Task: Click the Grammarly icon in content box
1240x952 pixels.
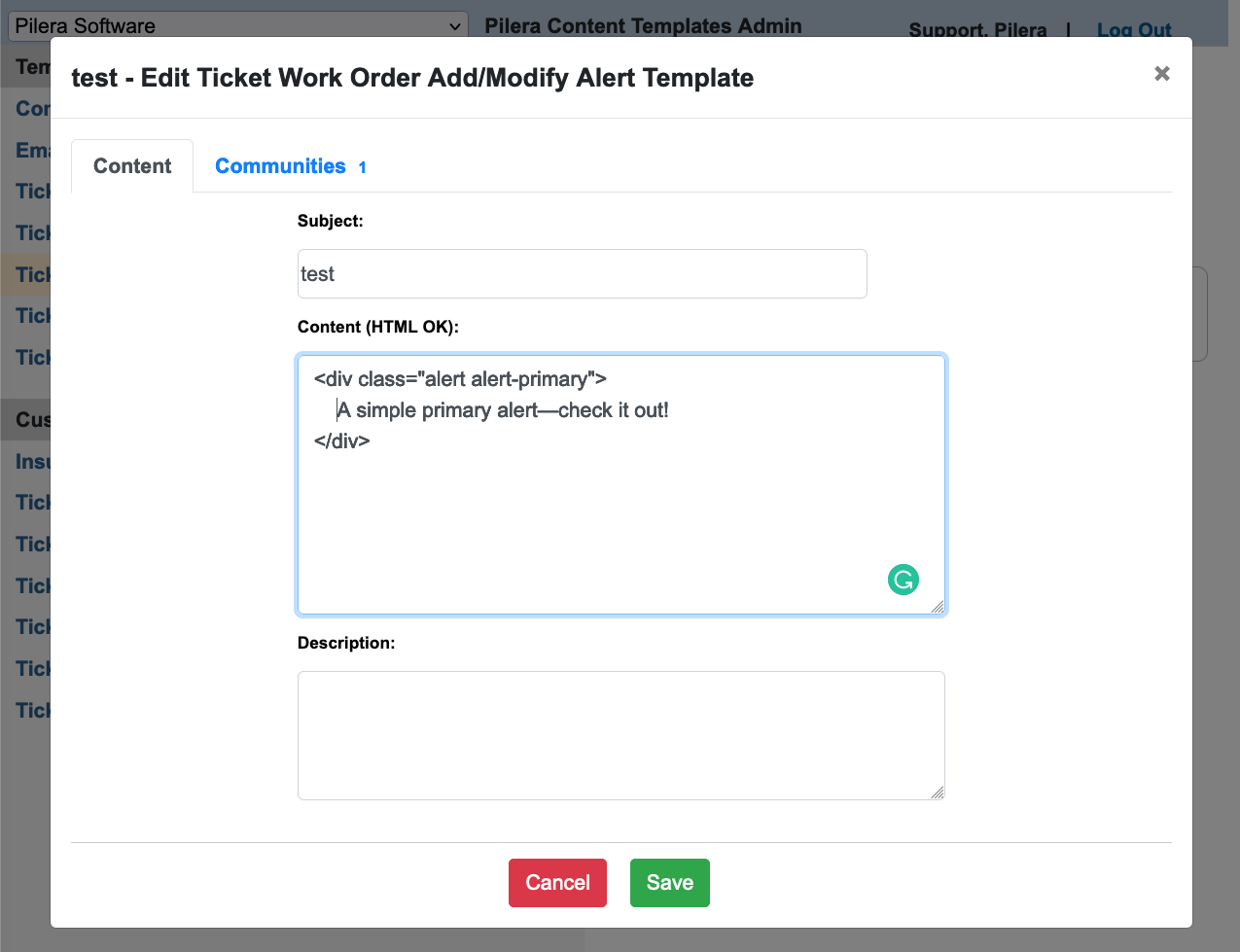Action: 903,580
